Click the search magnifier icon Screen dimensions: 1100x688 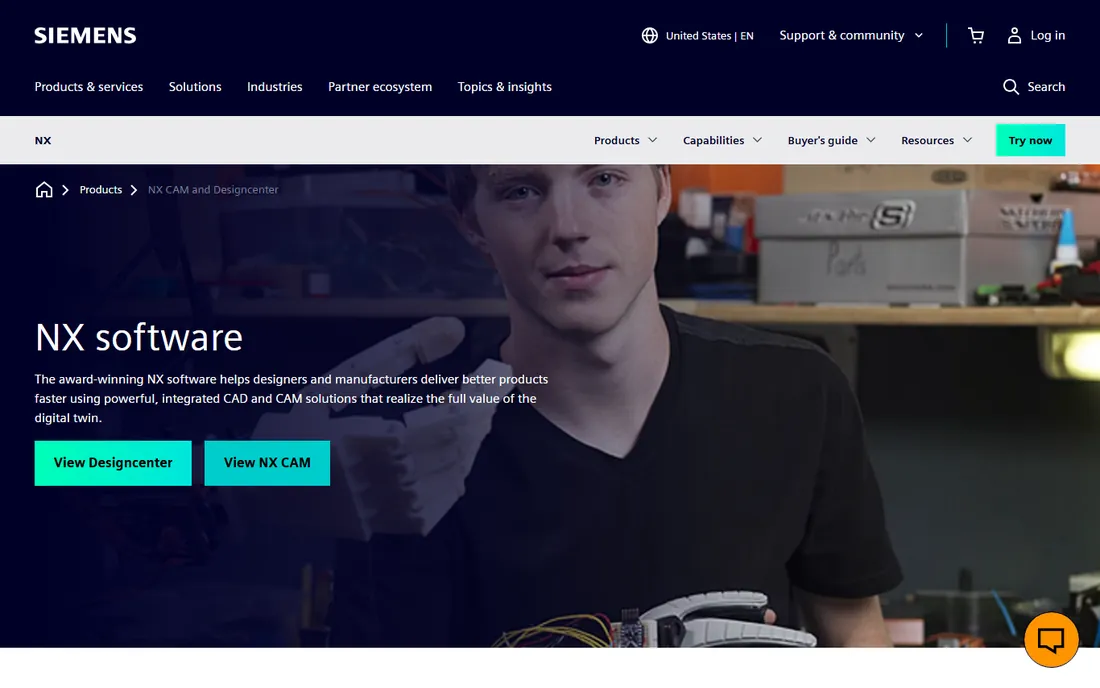pyautogui.click(x=1011, y=87)
